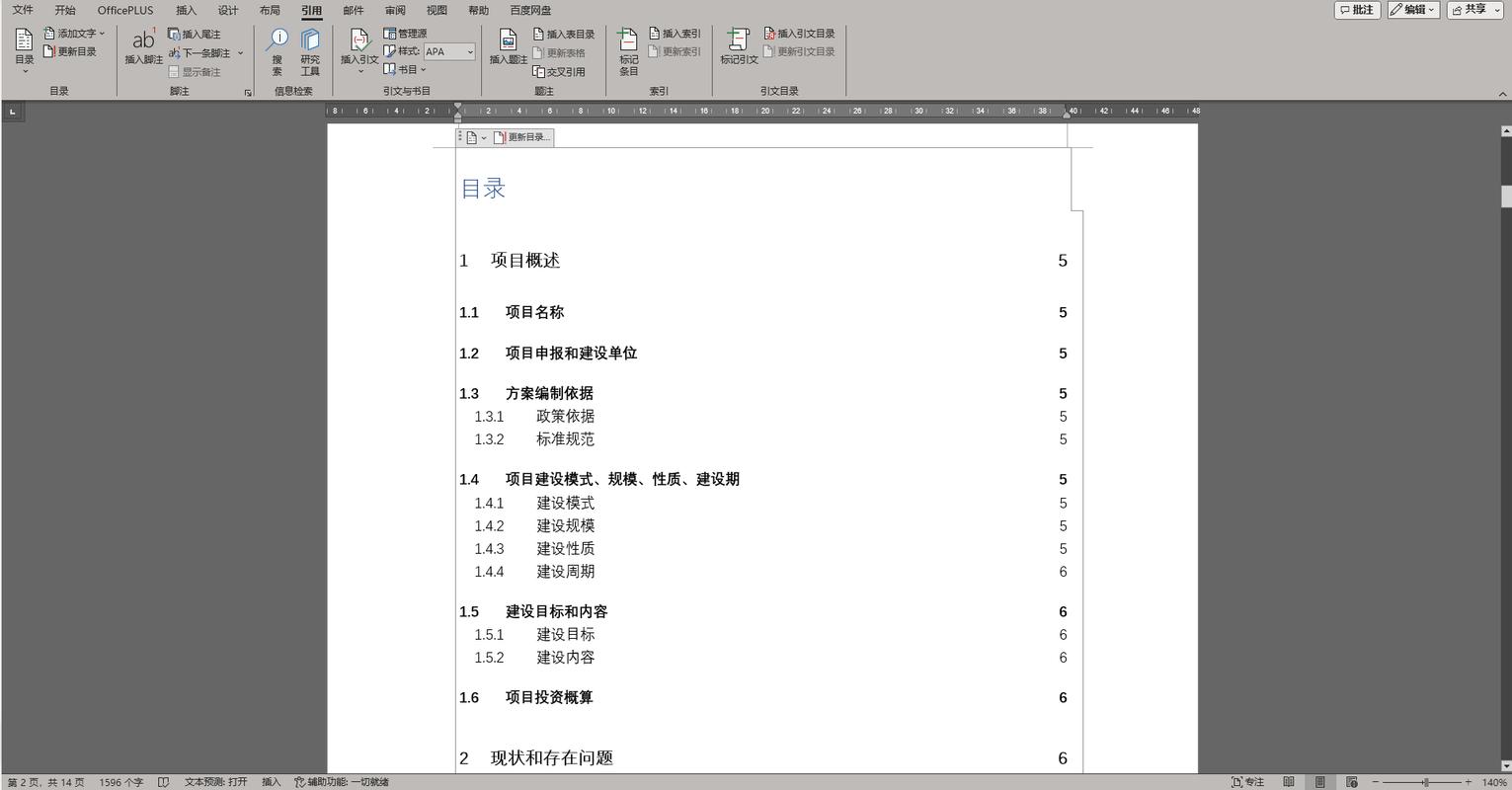Click TOC entry 1 项目概述
1512x790 pixels.
[x=762, y=261]
